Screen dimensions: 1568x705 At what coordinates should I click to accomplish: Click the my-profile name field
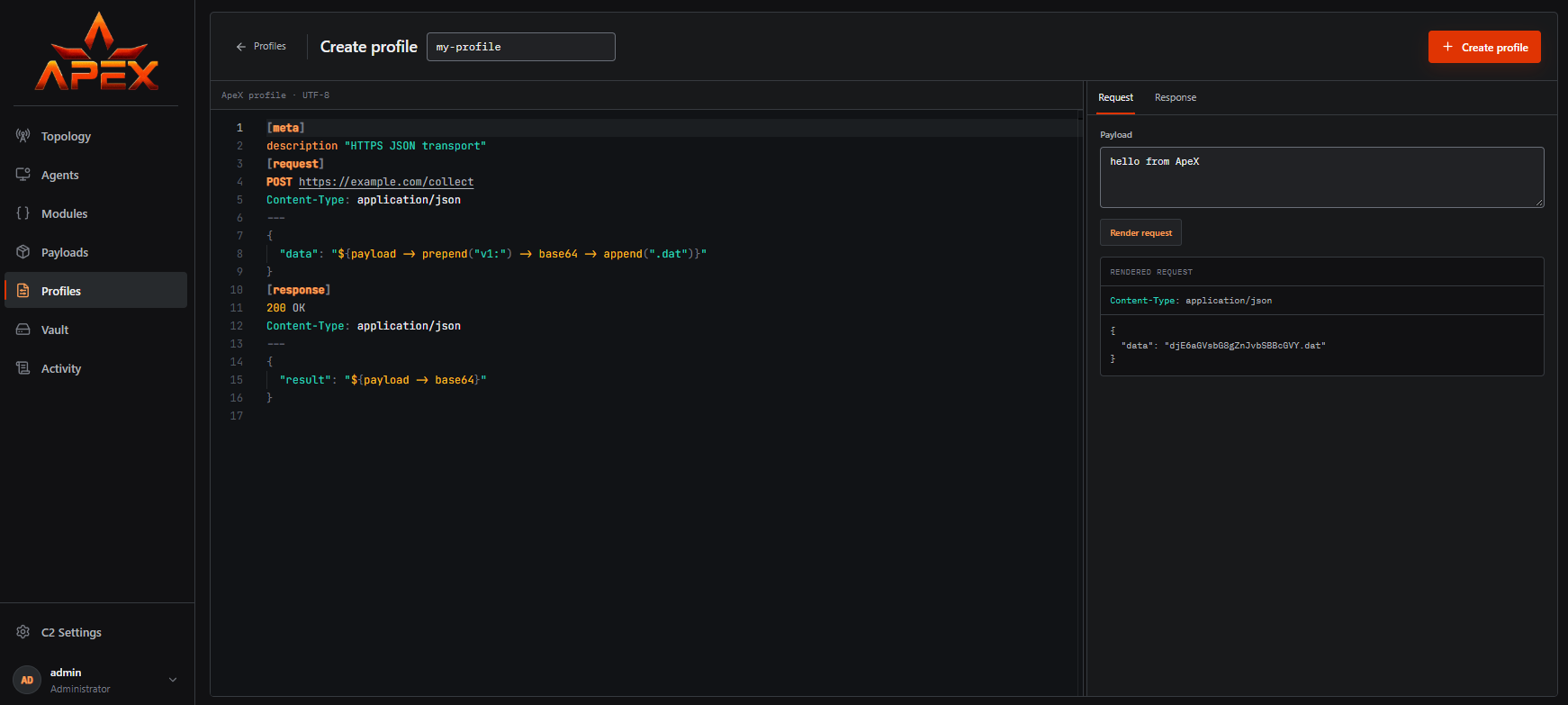pos(521,47)
